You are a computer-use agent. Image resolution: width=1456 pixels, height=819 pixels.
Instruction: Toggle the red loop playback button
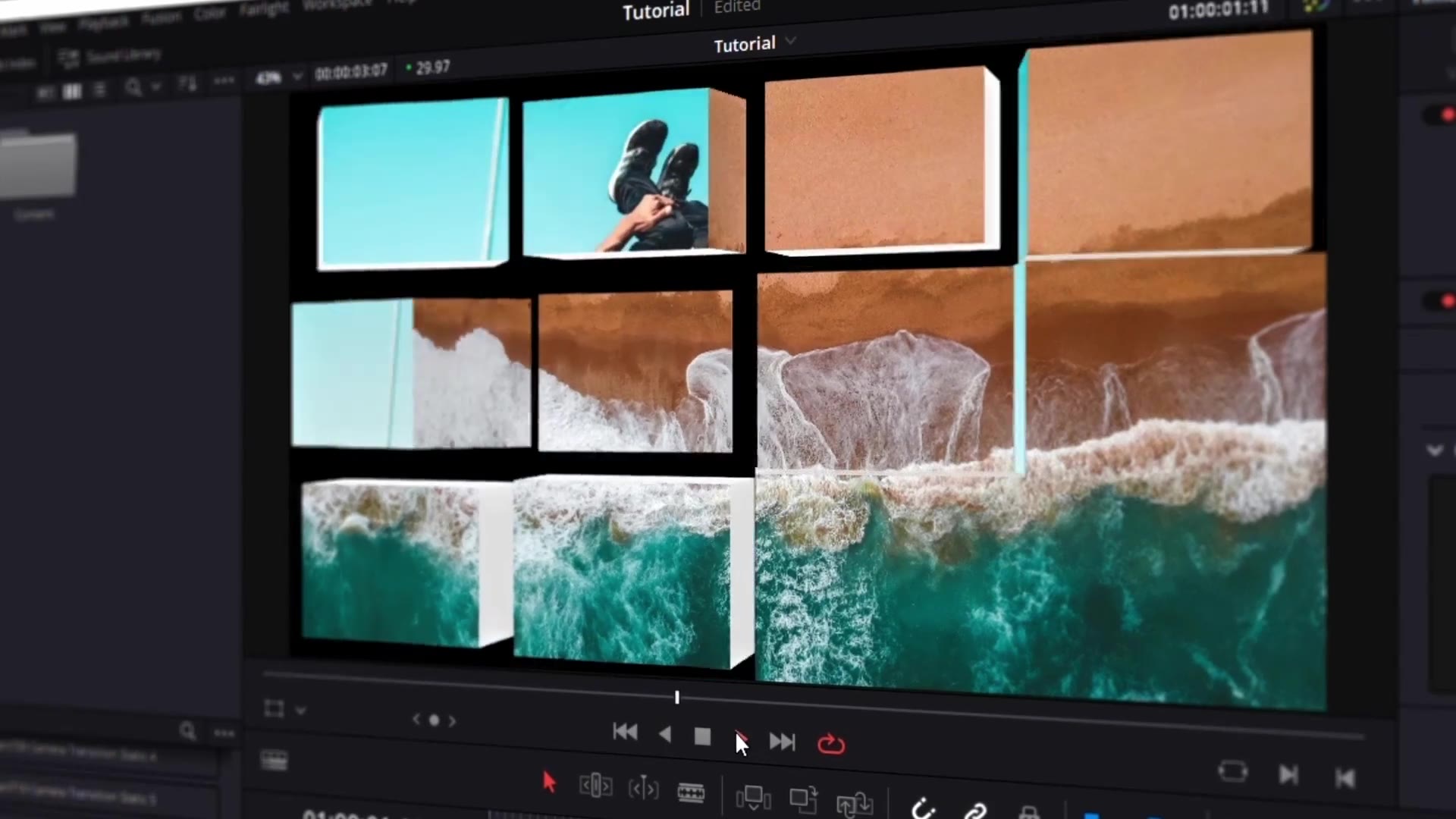(x=831, y=744)
